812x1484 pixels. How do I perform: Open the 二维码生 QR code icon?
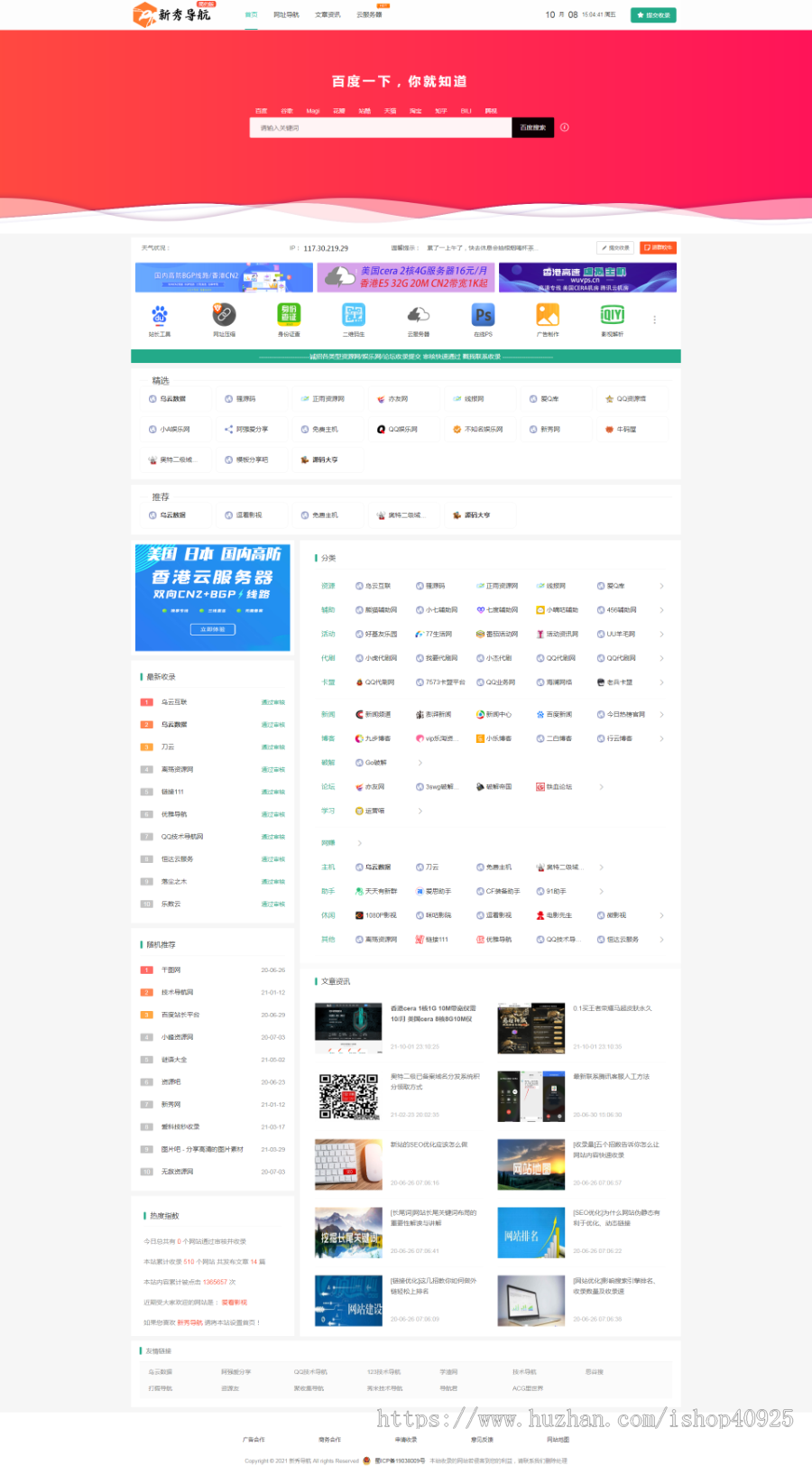pyautogui.click(x=354, y=315)
